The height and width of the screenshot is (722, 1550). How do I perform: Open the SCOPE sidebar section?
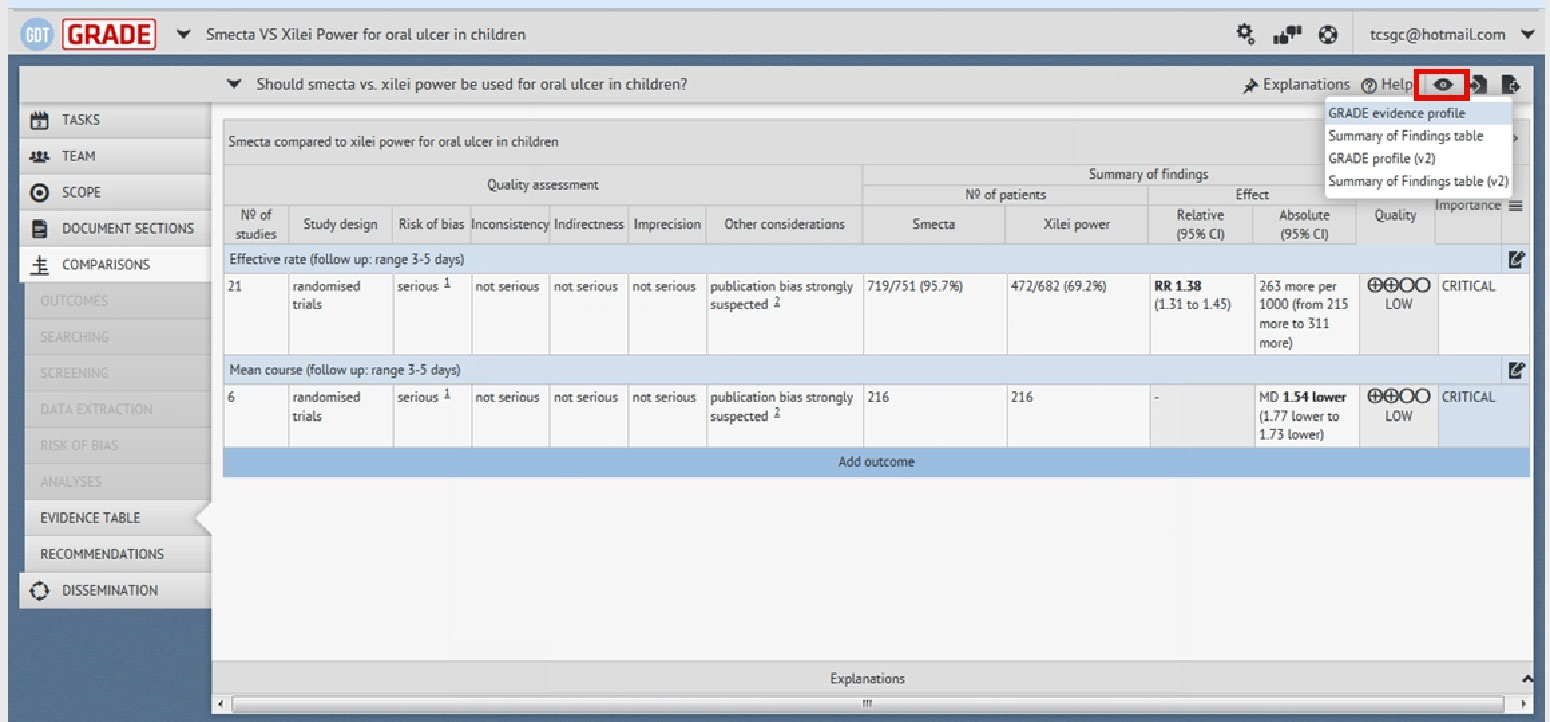click(114, 192)
